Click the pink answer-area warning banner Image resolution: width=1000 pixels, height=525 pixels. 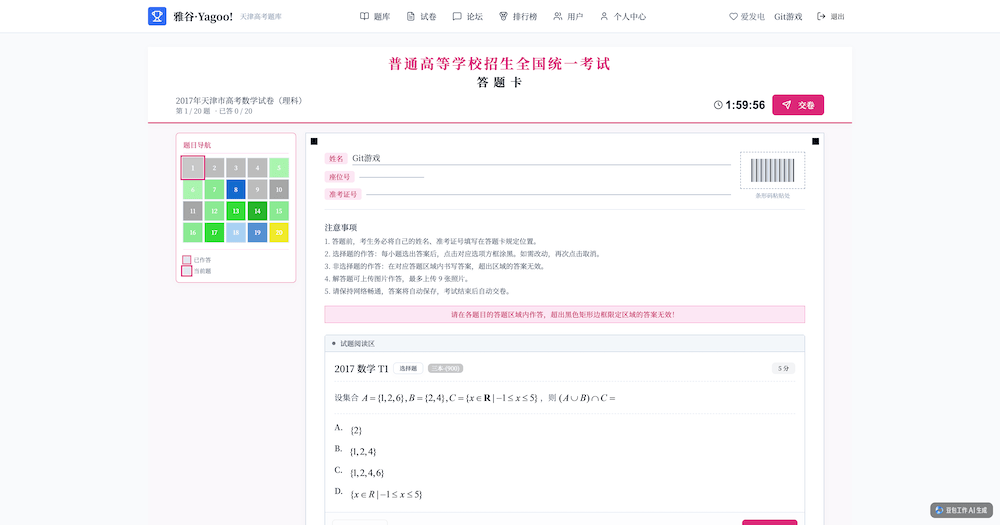(564, 314)
